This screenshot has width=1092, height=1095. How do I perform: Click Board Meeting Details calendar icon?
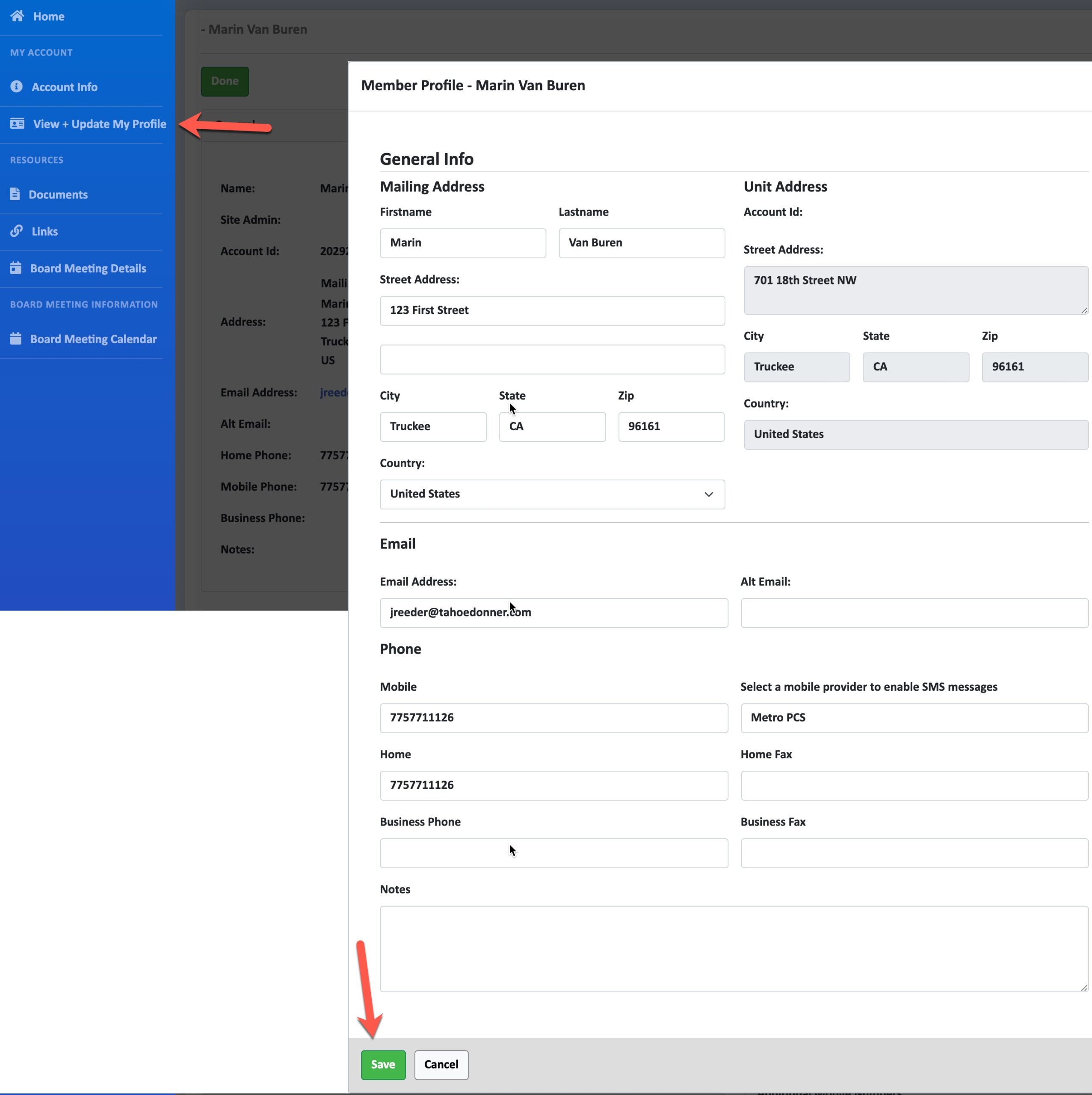pyautogui.click(x=16, y=267)
